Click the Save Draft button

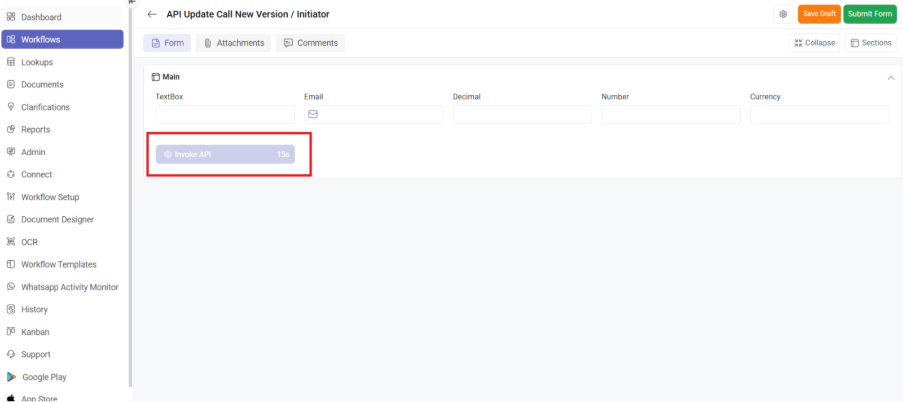819,14
